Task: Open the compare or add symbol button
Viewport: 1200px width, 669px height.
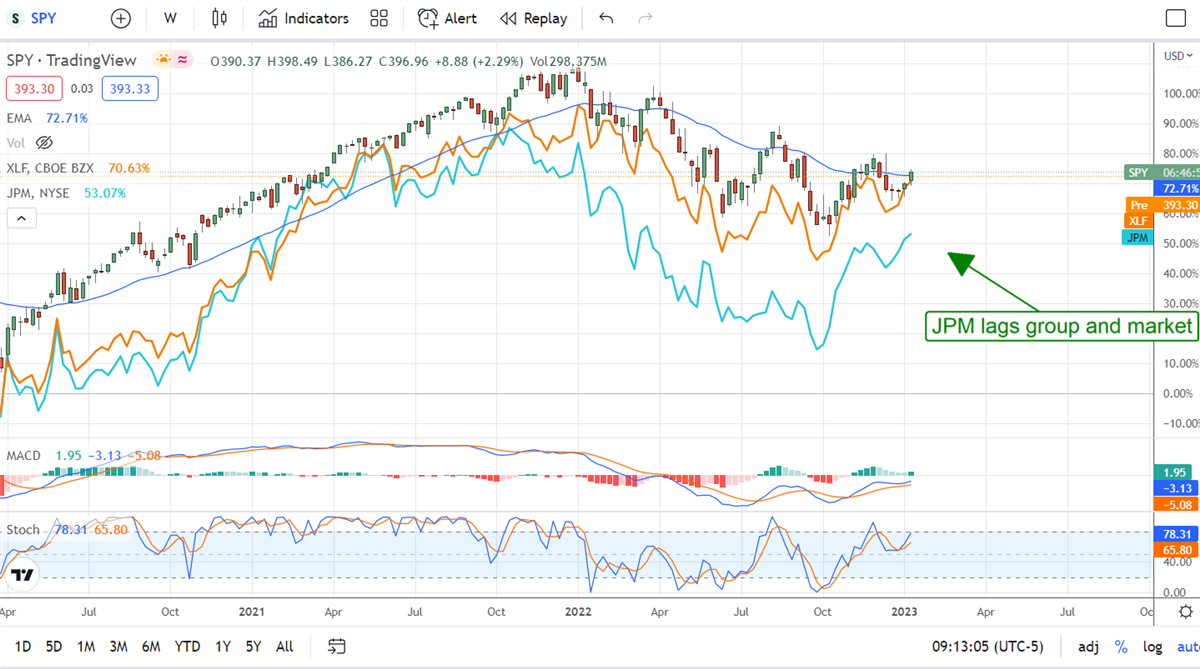Action: tap(120, 18)
